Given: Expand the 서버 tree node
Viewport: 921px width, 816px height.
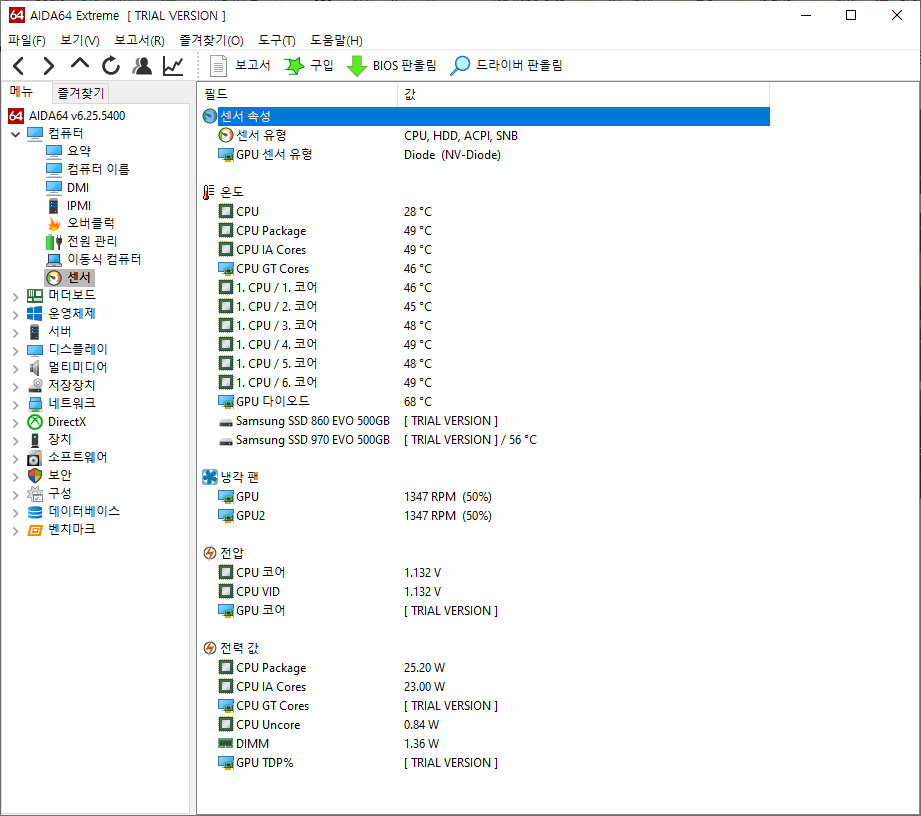Looking at the screenshot, I should [16, 333].
